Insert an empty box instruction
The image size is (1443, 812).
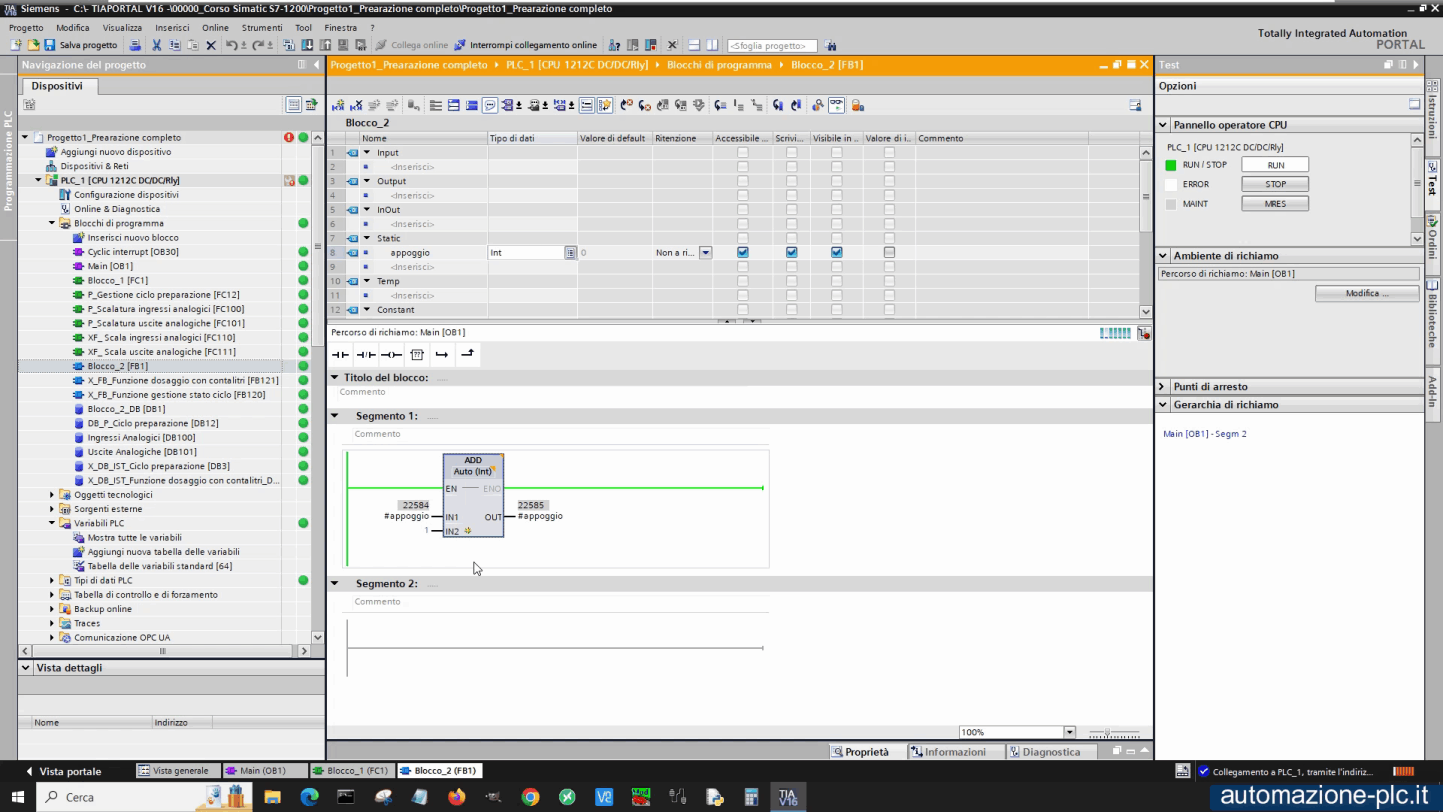(417, 354)
